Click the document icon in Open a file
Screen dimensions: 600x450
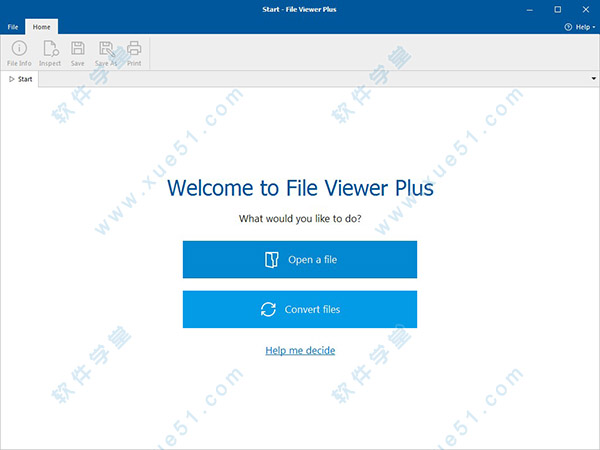click(270, 260)
